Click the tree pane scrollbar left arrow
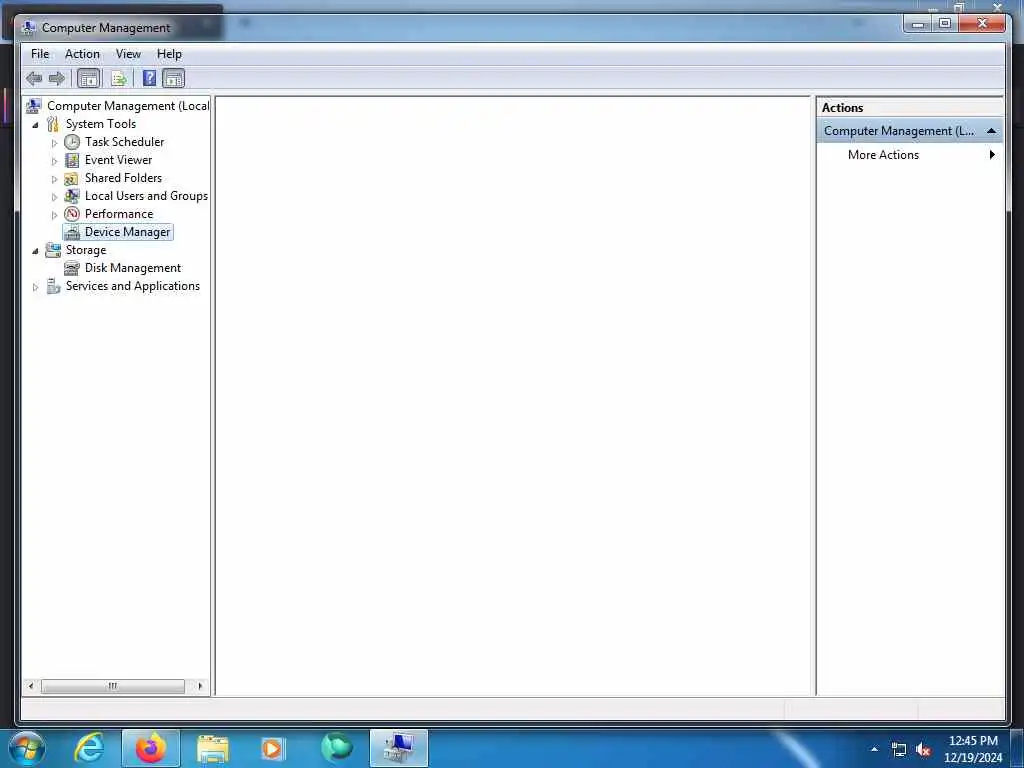Screen dimensions: 1024x768 pos(31,686)
